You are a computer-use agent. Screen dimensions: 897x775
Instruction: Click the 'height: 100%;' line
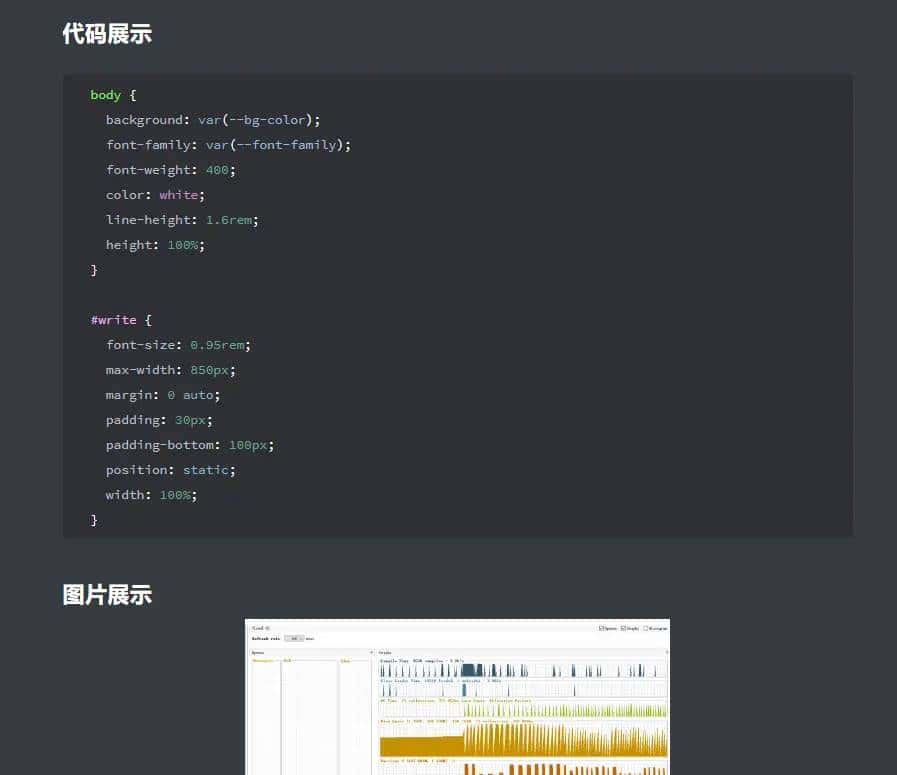[x=155, y=245]
